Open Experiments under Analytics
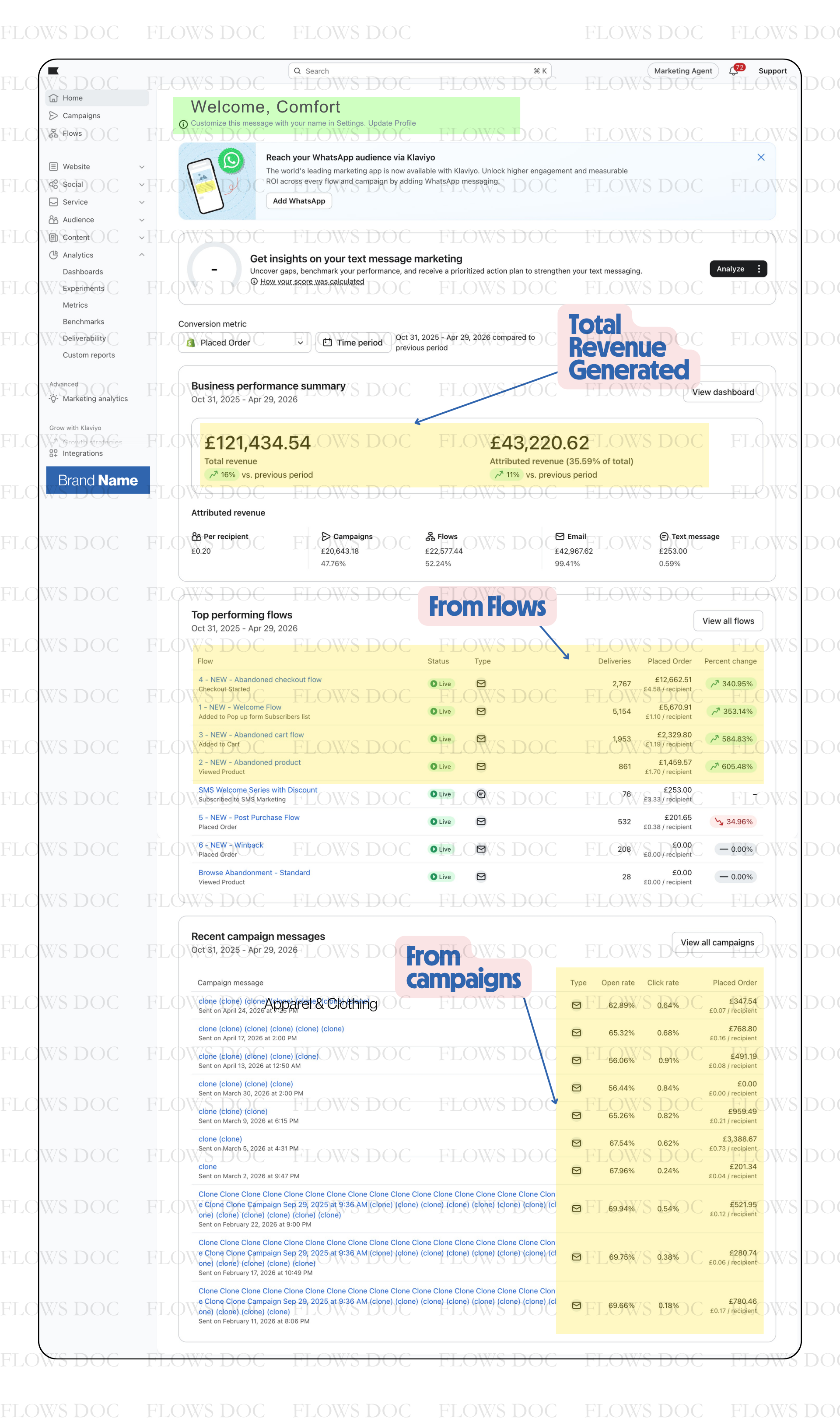840x1418 pixels. tap(83, 289)
